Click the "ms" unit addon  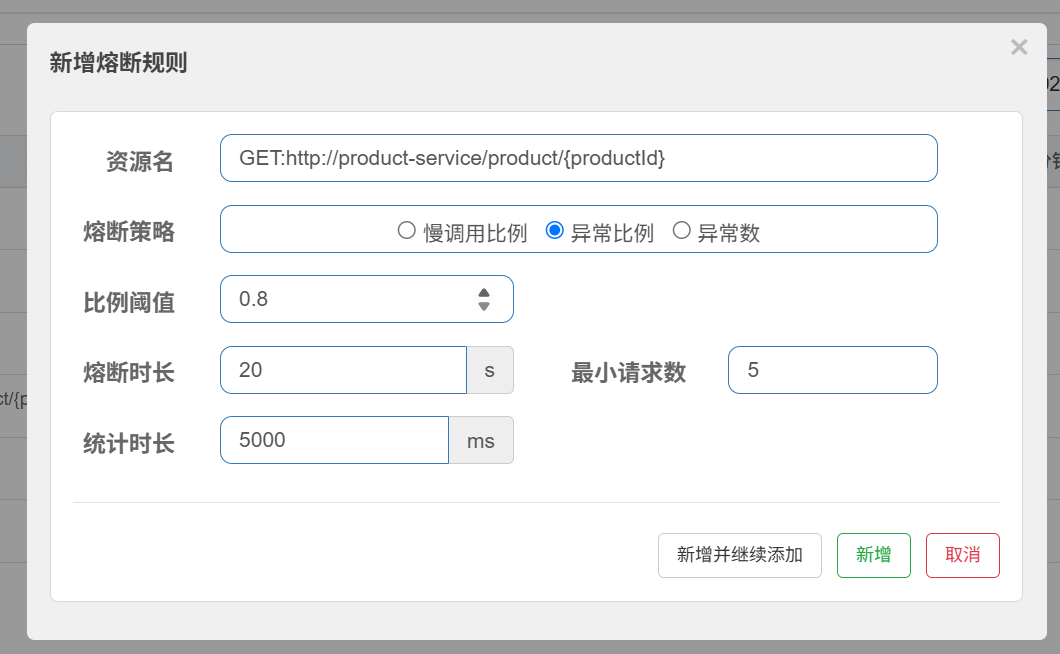coord(481,440)
